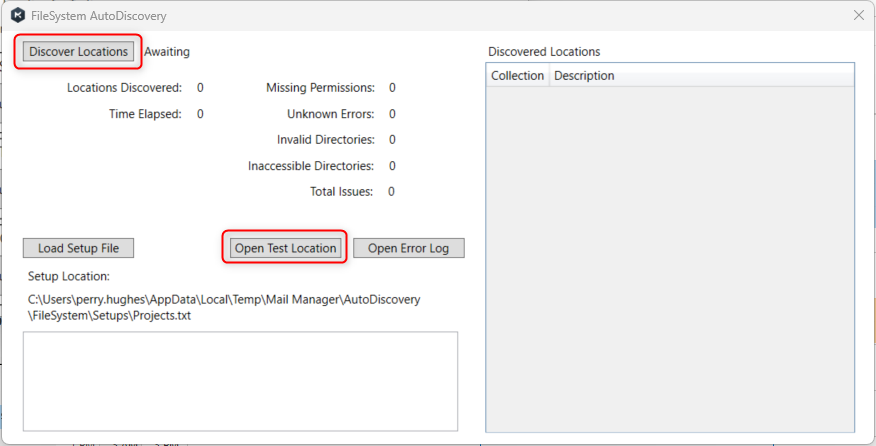Click the Locations Discovered count value
Viewport: 876px width, 446px height.
pyautogui.click(x=200, y=88)
